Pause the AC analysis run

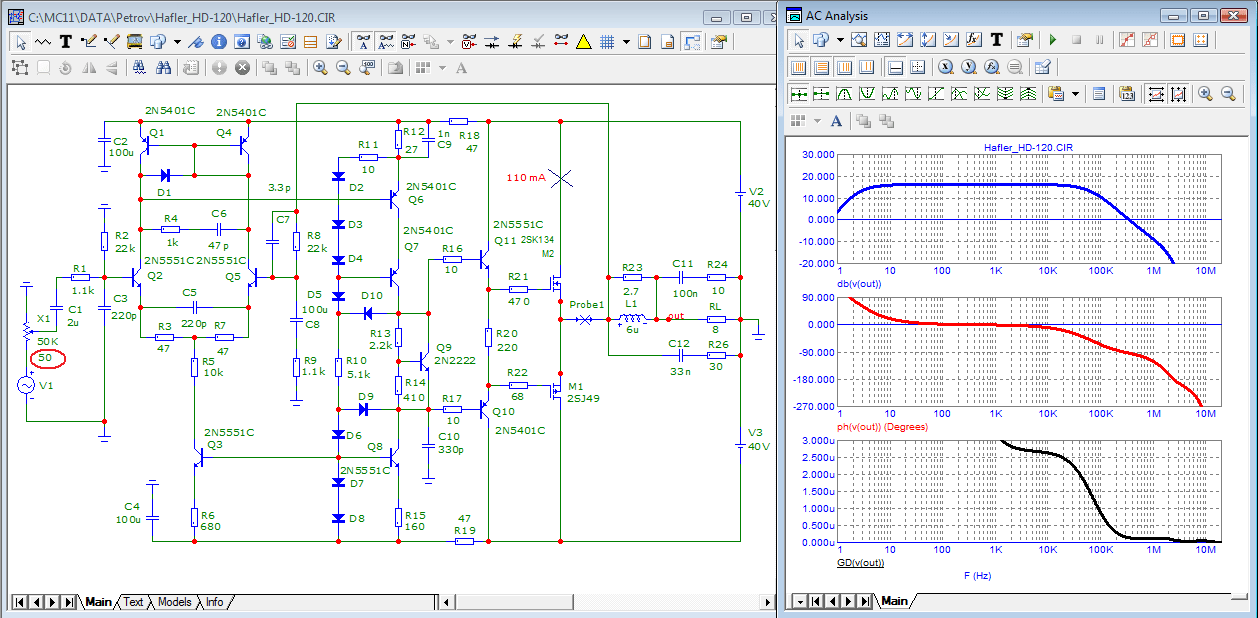point(1100,40)
